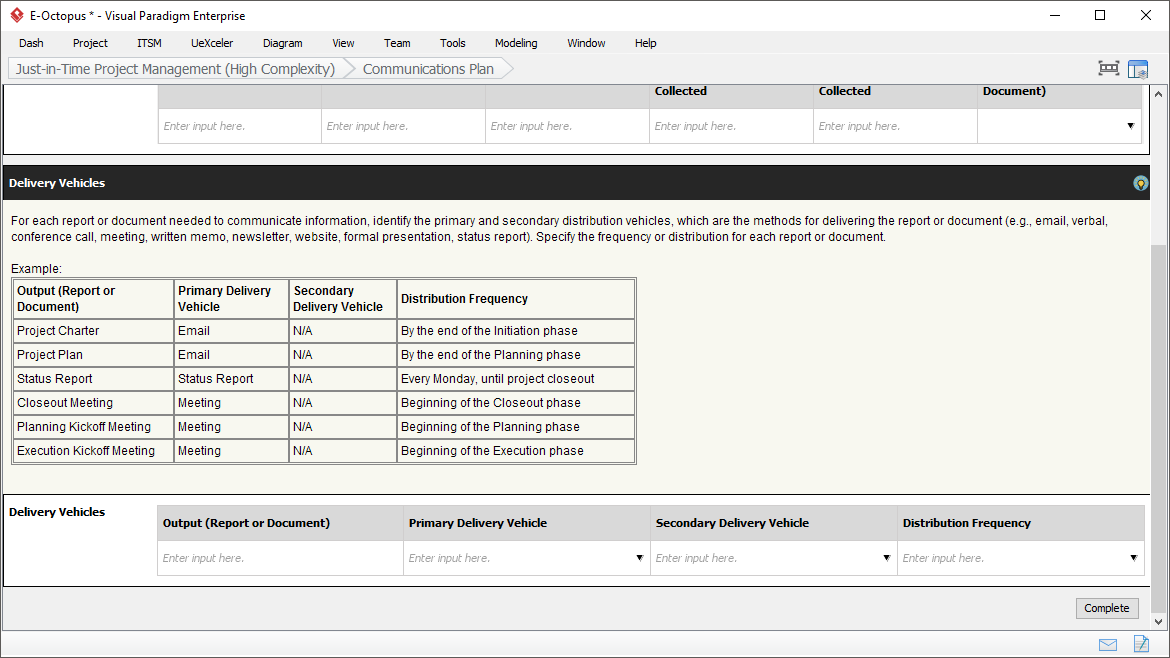Open the panel layout icon at top right
Viewport: 1170px width, 658px height.
(x=1138, y=69)
